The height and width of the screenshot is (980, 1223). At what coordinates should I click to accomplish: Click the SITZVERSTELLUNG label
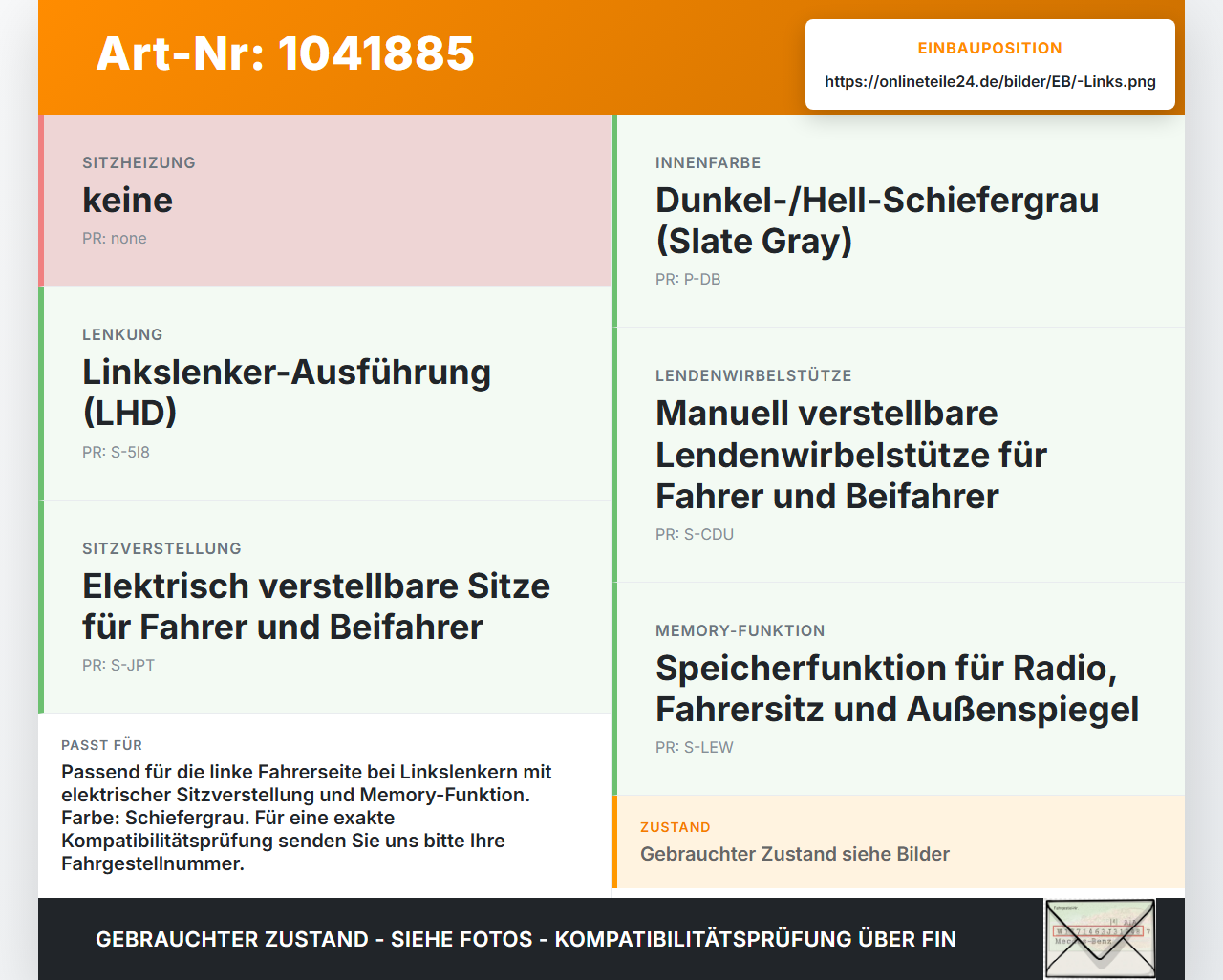click(x=161, y=548)
